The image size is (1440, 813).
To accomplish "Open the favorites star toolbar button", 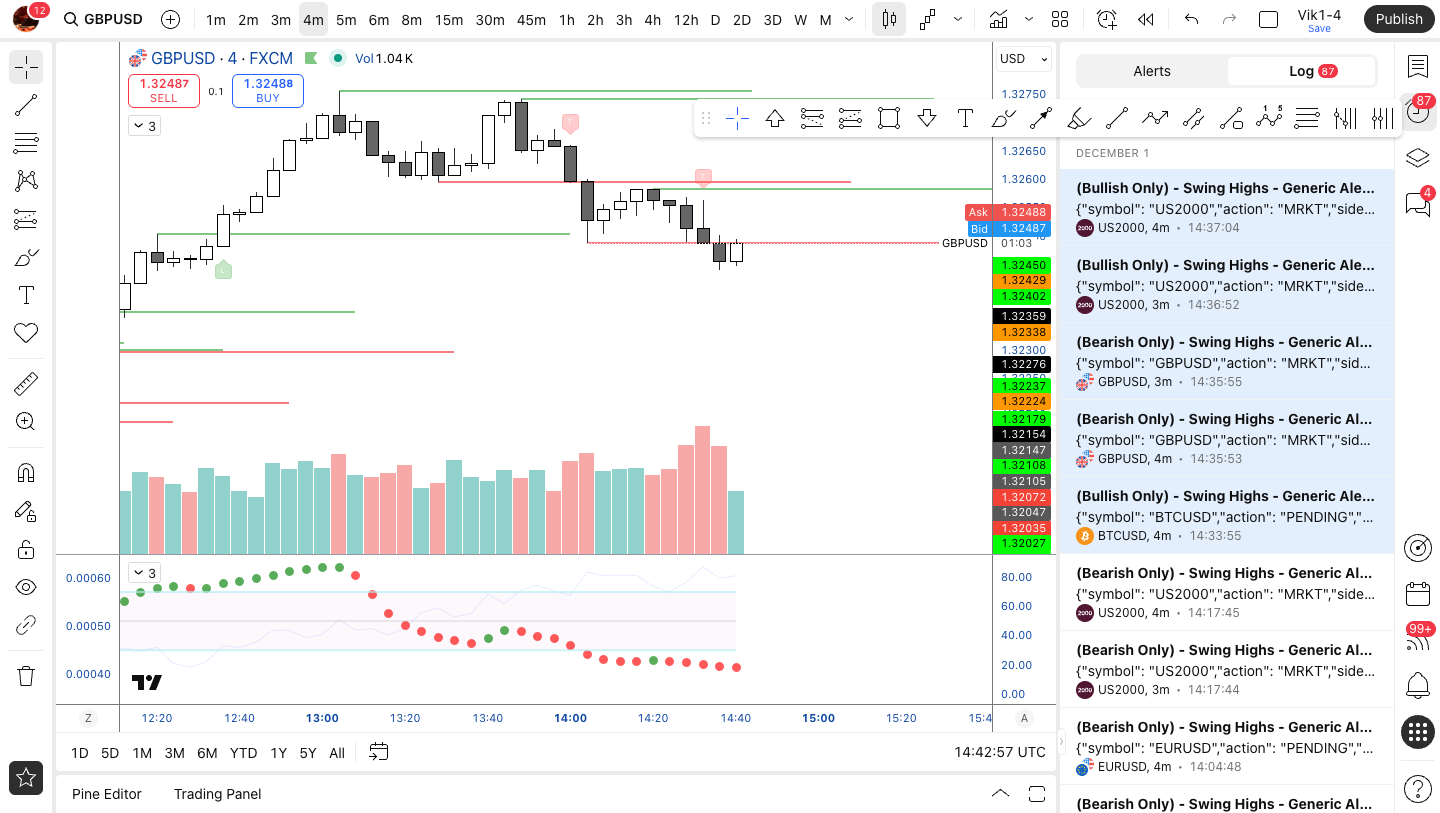I will [26, 777].
